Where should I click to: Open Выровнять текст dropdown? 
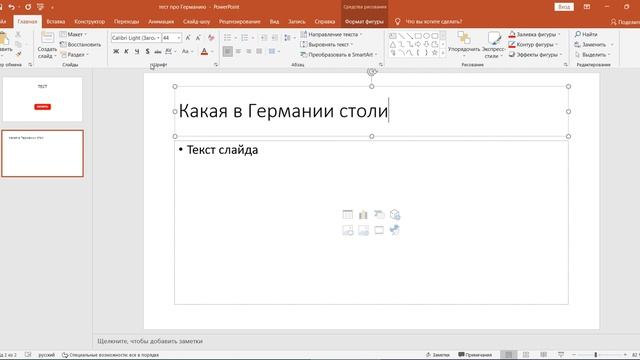tap(327, 44)
